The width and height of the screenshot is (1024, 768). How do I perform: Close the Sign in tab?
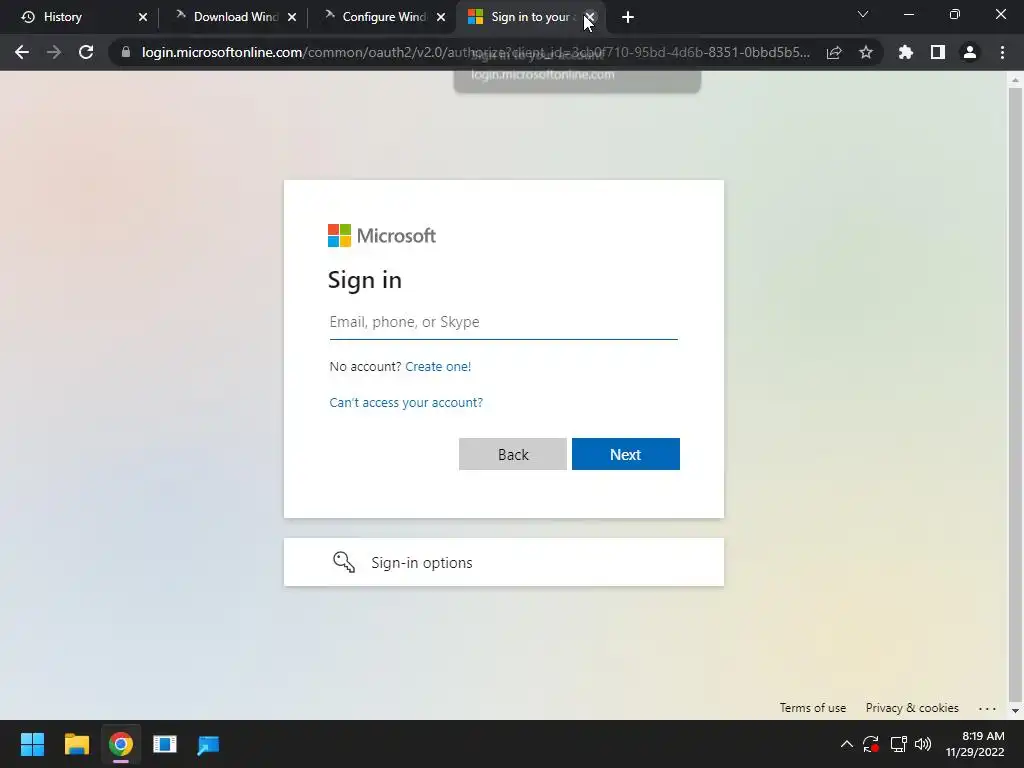point(590,17)
